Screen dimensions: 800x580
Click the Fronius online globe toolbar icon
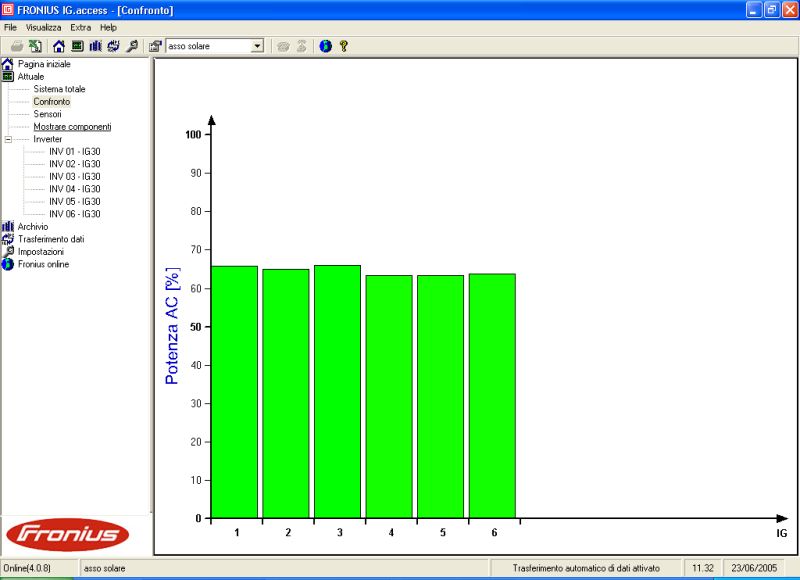(326, 46)
